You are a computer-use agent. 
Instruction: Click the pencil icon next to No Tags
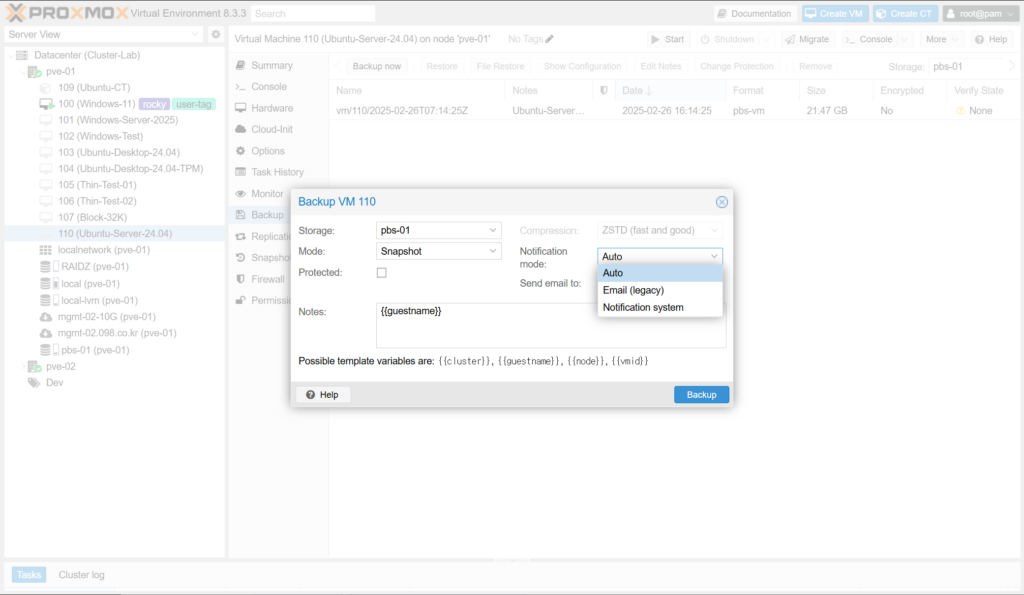(549, 39)
